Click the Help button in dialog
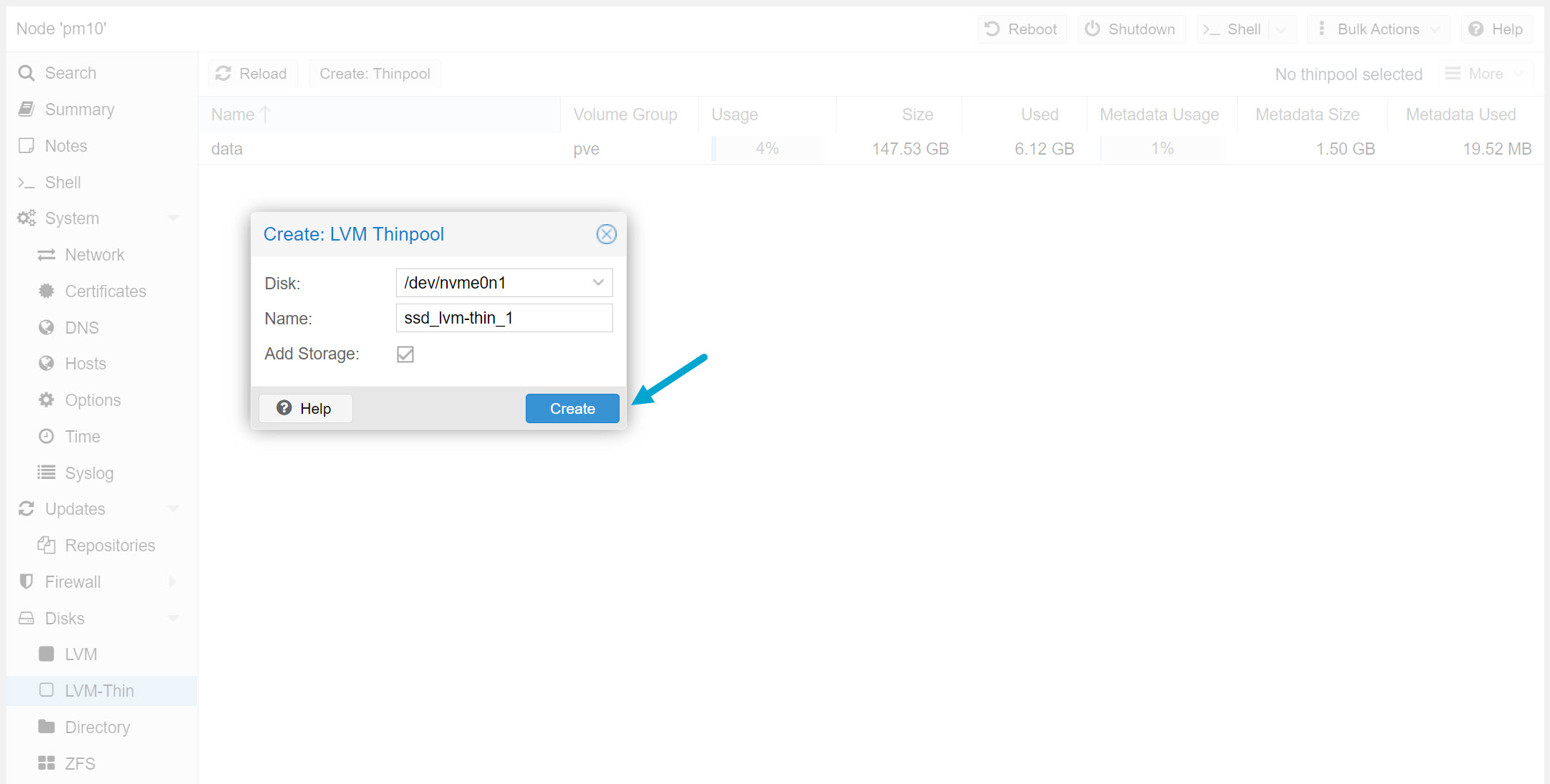 tap(305, 409)
